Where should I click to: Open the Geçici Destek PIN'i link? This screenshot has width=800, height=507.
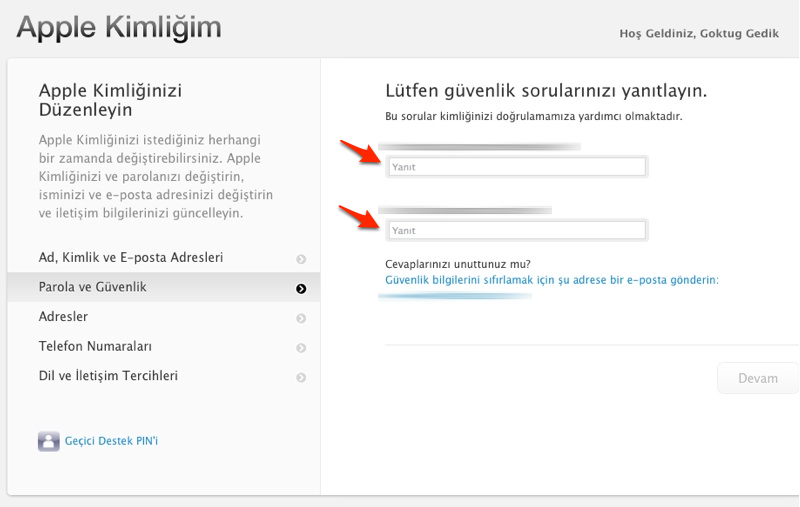[x=110, y=441]
